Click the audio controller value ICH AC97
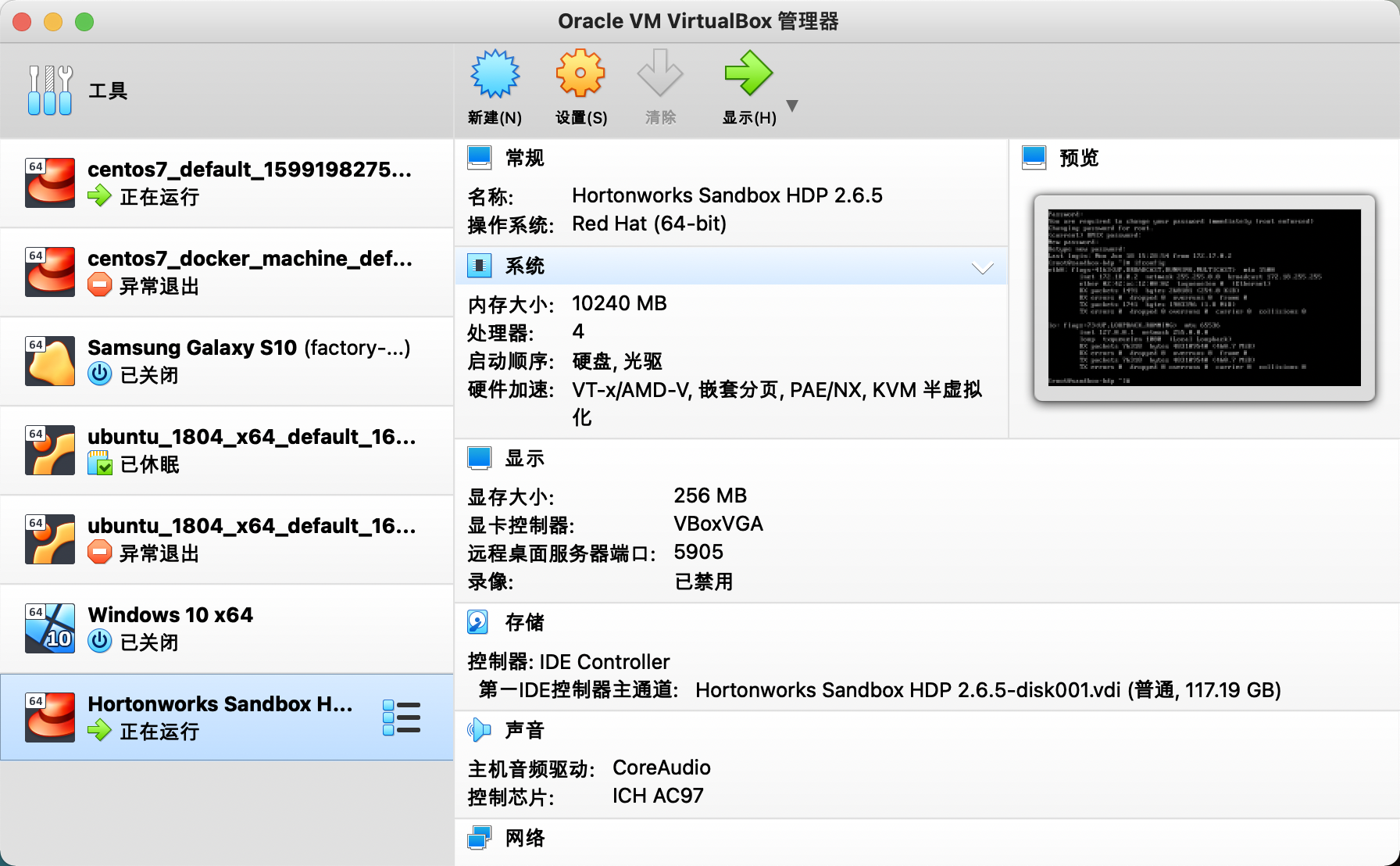Viewport: 1400px width, 866px height. point(658,796)
